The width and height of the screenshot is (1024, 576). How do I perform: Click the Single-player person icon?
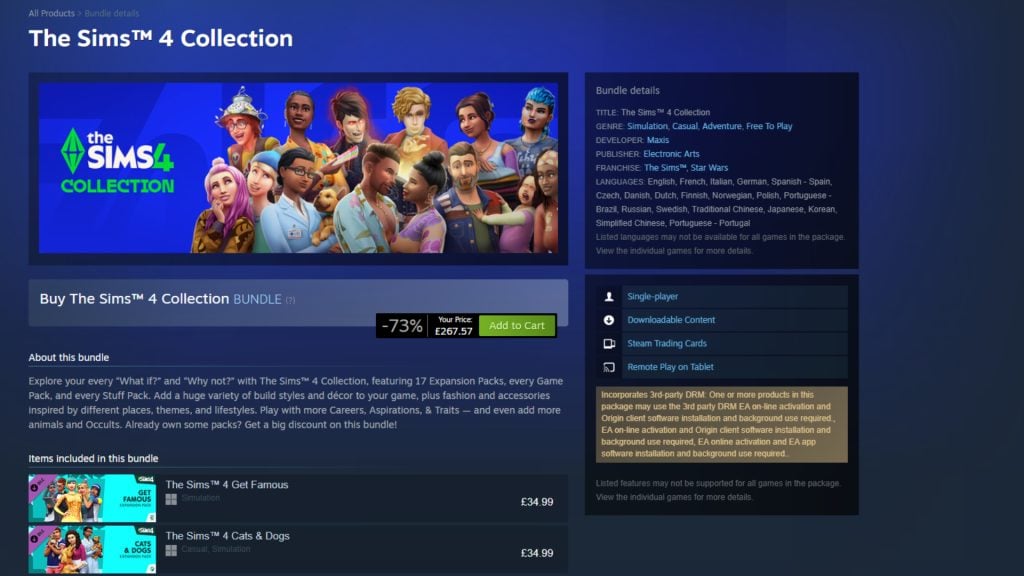pos(609,296)
